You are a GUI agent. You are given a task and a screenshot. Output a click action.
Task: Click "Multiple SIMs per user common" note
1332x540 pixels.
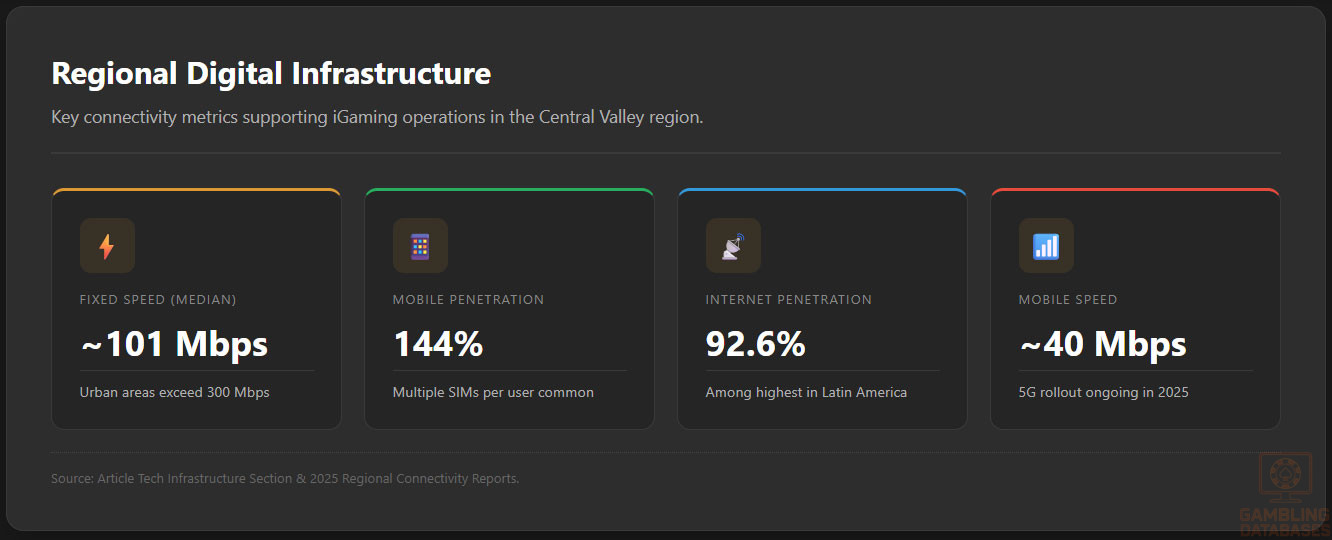(493, 392)
